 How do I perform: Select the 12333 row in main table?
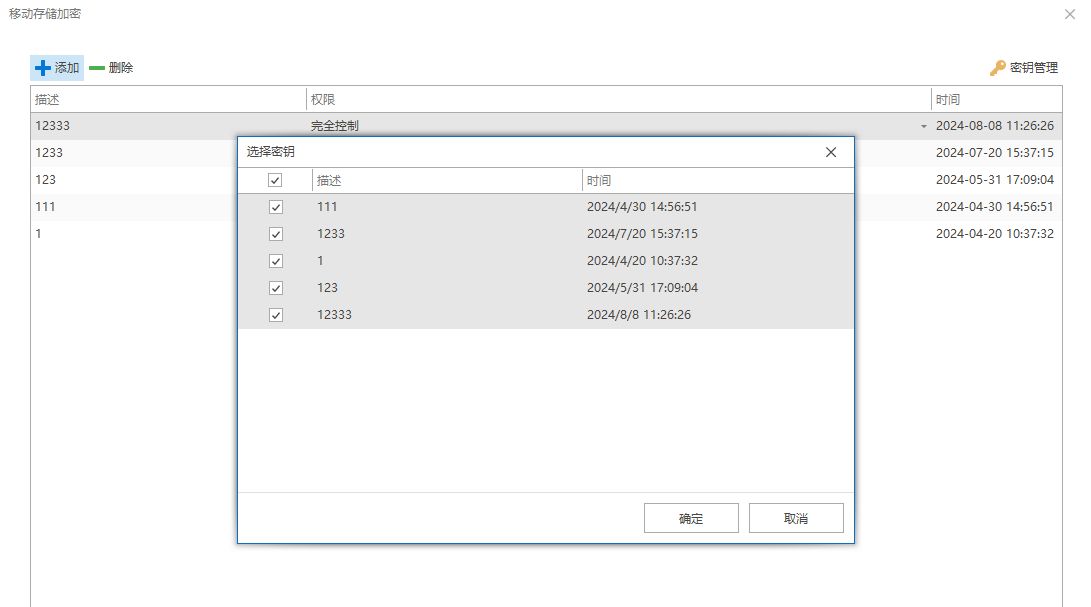pyautogui.click(x=546, y=126)
